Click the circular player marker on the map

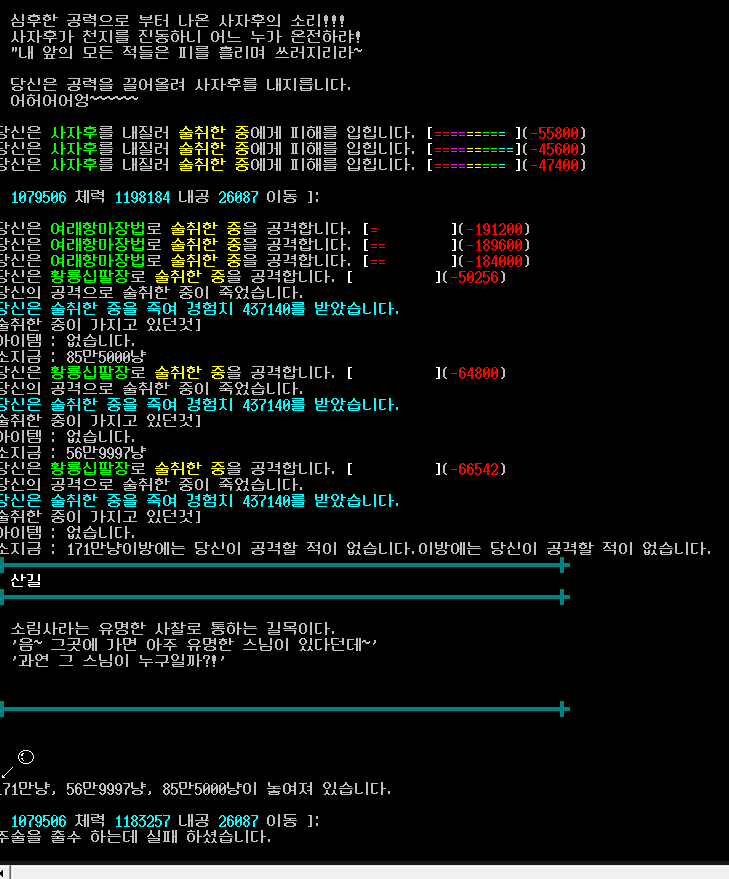click(x=26, y=757)
